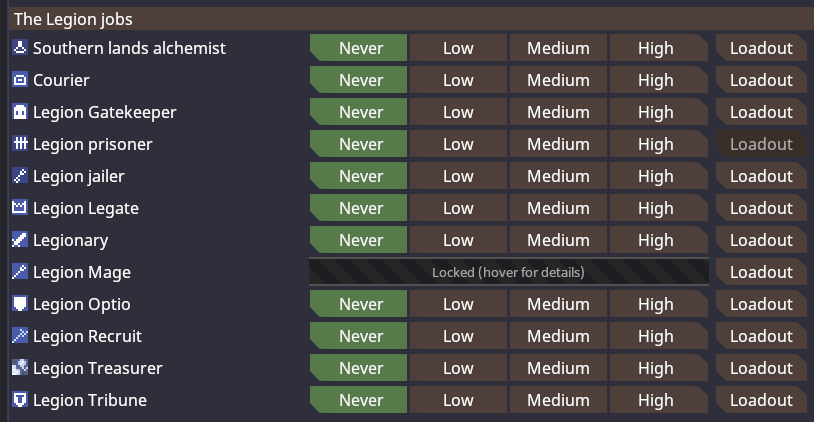Open Loadout for Legion Gatekeeper
814x422 pixels.
[761, 112]
